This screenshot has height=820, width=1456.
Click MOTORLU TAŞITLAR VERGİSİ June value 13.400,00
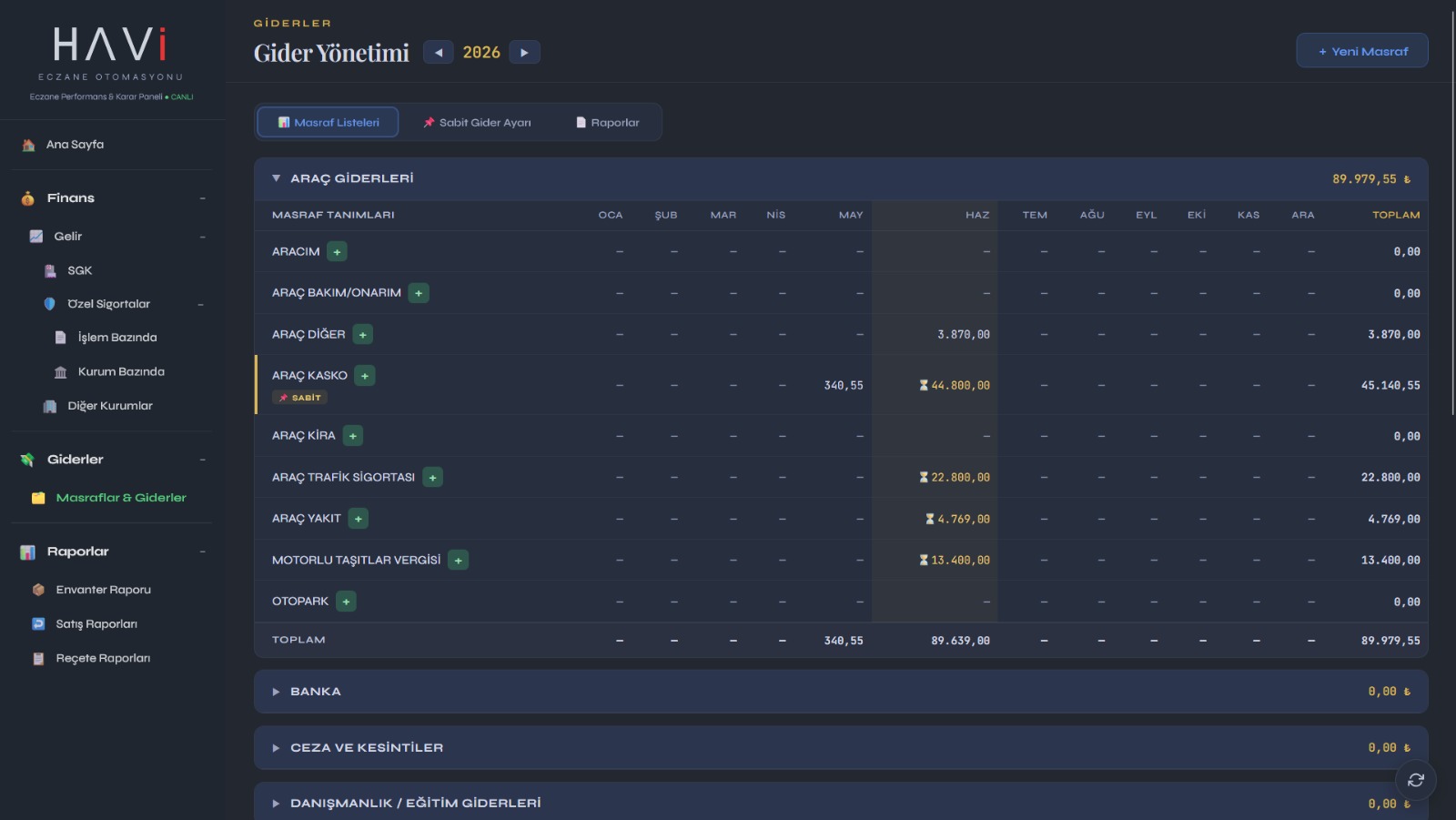960,561
